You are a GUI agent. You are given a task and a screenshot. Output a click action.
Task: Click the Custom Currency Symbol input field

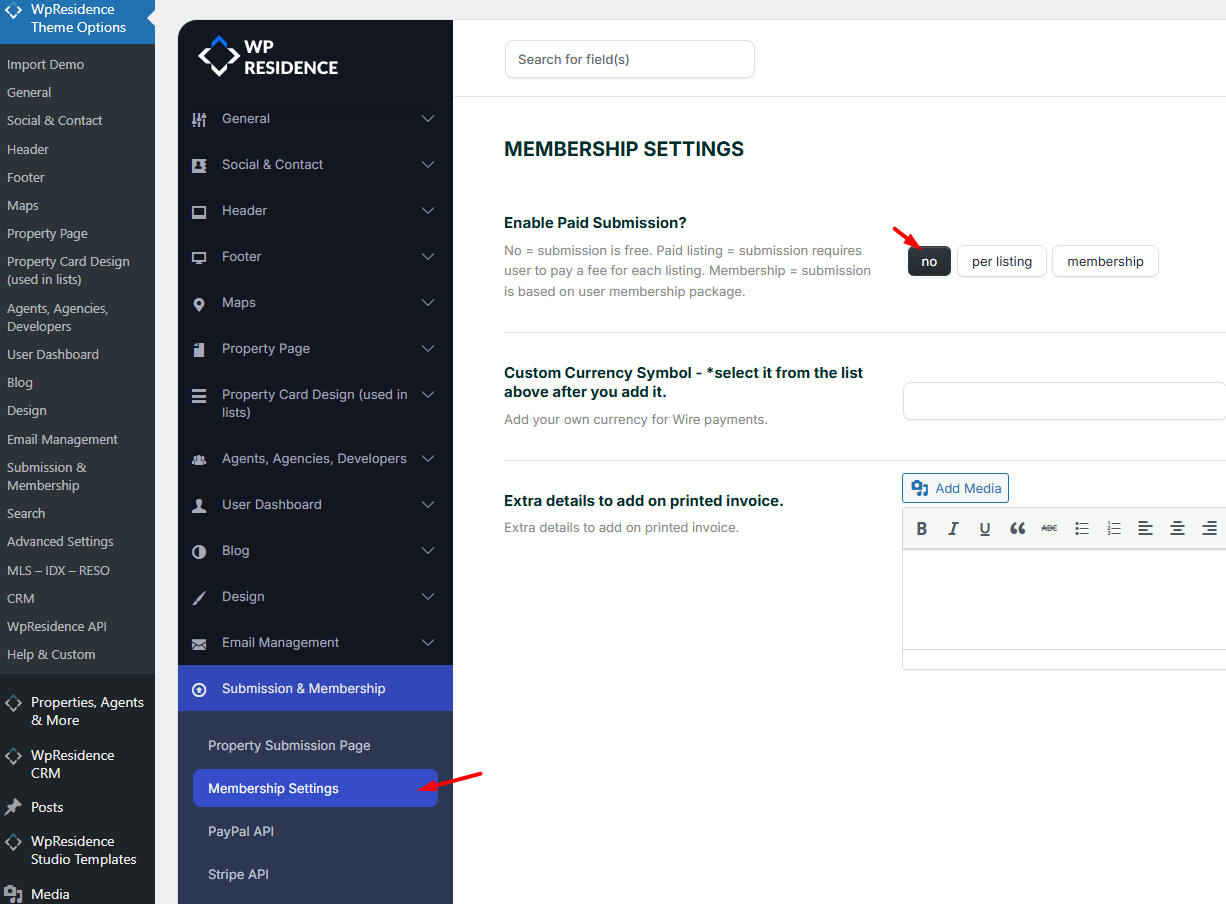click(x=1064, y=401)
